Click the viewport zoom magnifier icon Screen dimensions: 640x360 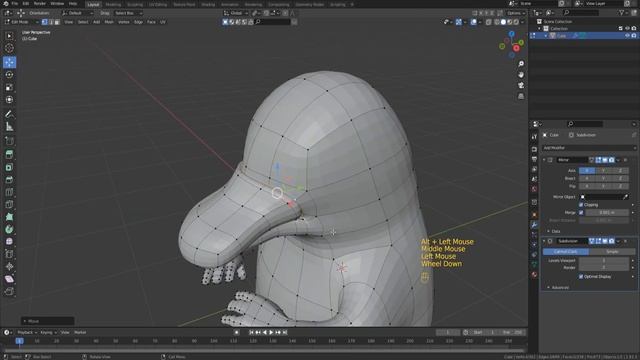click(521, 64)
